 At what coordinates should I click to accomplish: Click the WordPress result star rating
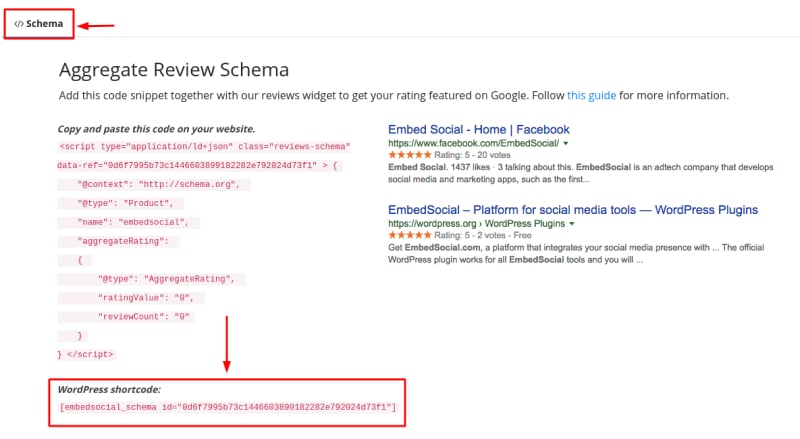(x=410, y=235)
